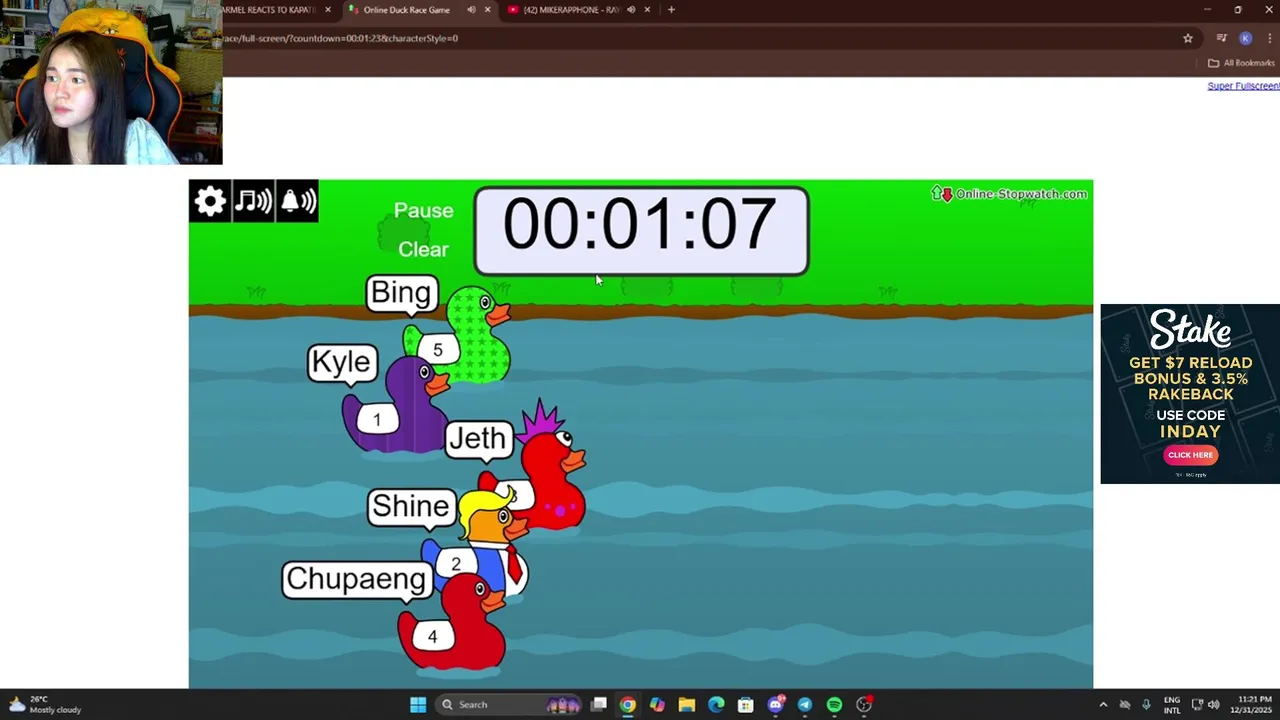This screenshot has width=1280, height=720.
Task: Open Spotify from taskbar
Action: pos(834,705)
